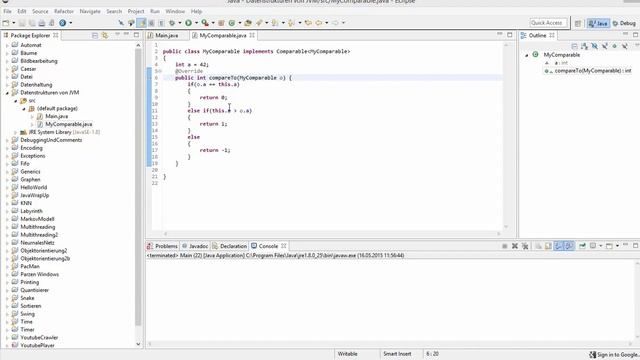Screen dimensions: 640x360
Task: Open the Window menu
Action: click(175, 11)
